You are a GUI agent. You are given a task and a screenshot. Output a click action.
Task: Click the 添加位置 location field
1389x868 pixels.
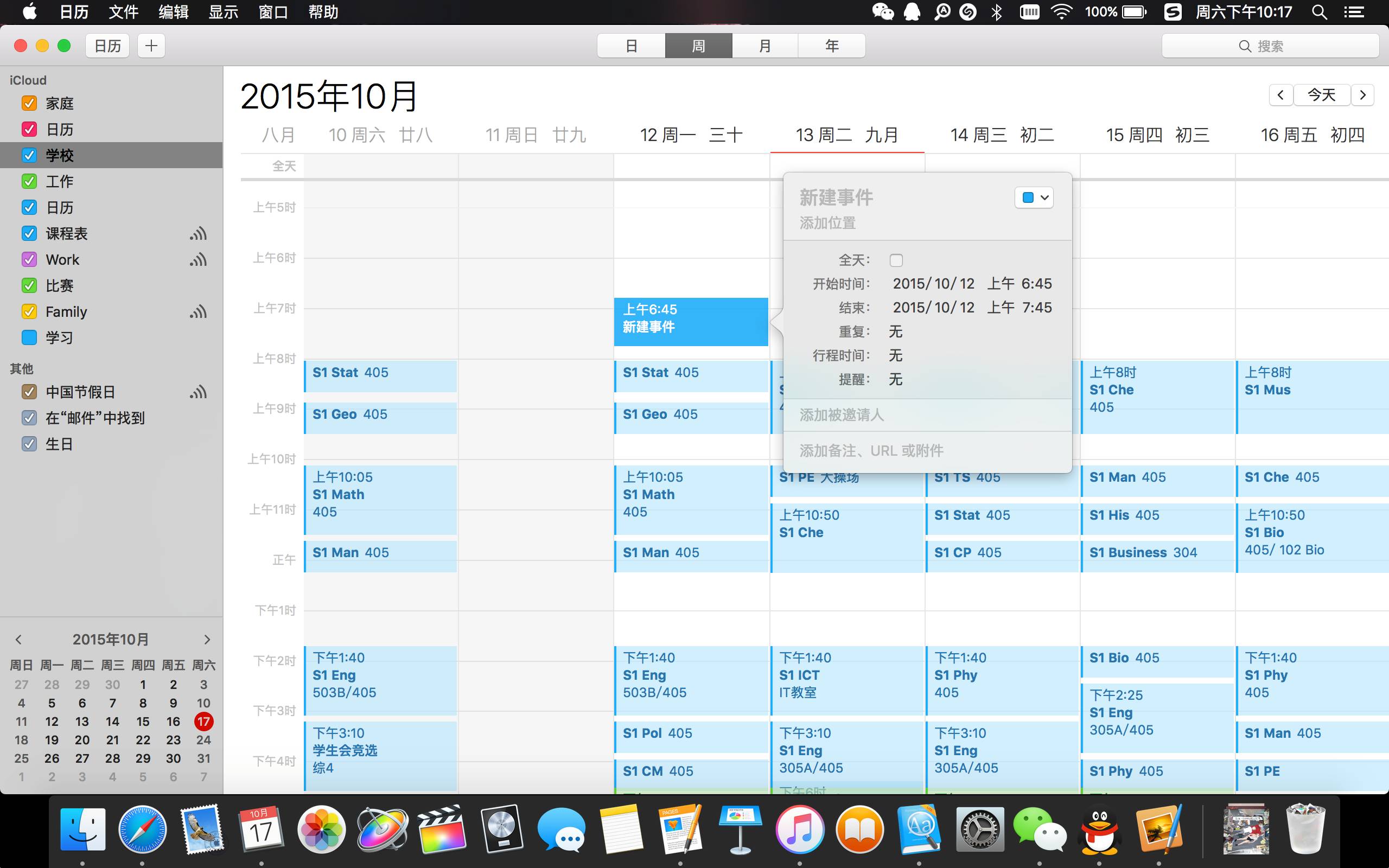pyautogui.click(x=827, y=223)
